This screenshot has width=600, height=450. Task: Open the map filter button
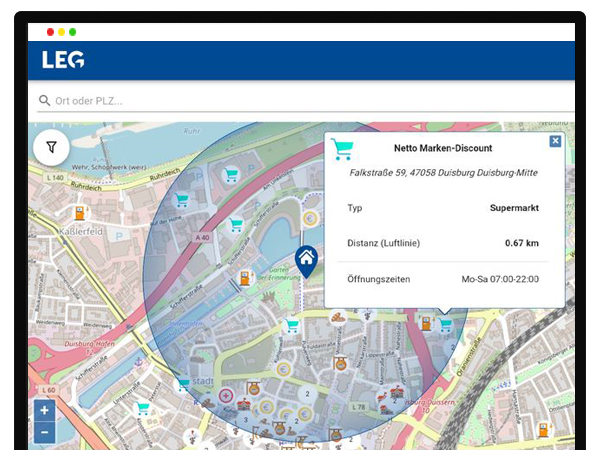51,148
